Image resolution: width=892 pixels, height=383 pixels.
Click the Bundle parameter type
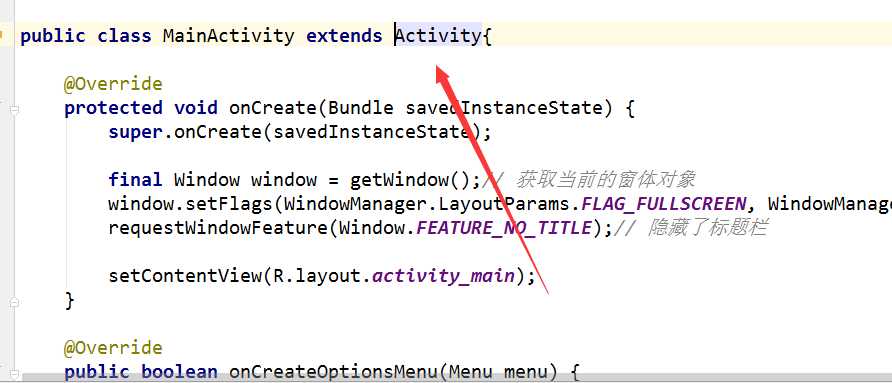pyautogui.click(x=361, y=108)
